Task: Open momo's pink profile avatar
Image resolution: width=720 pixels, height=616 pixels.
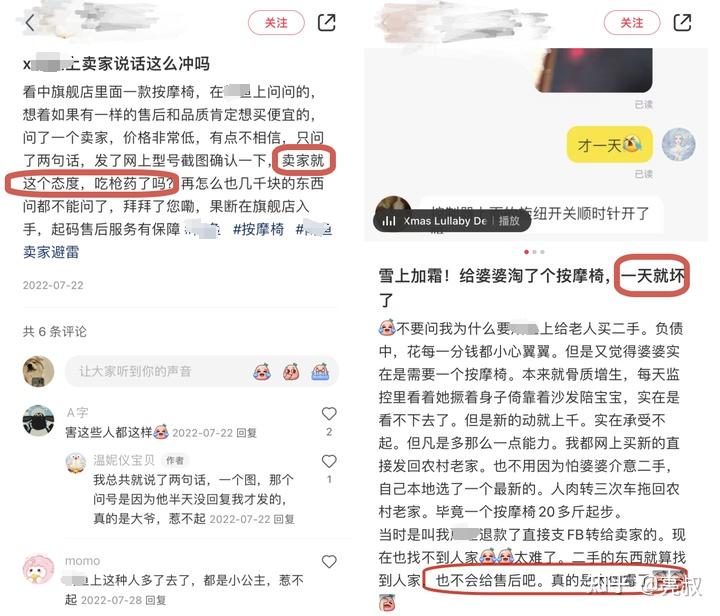Action: click(39, 569)
